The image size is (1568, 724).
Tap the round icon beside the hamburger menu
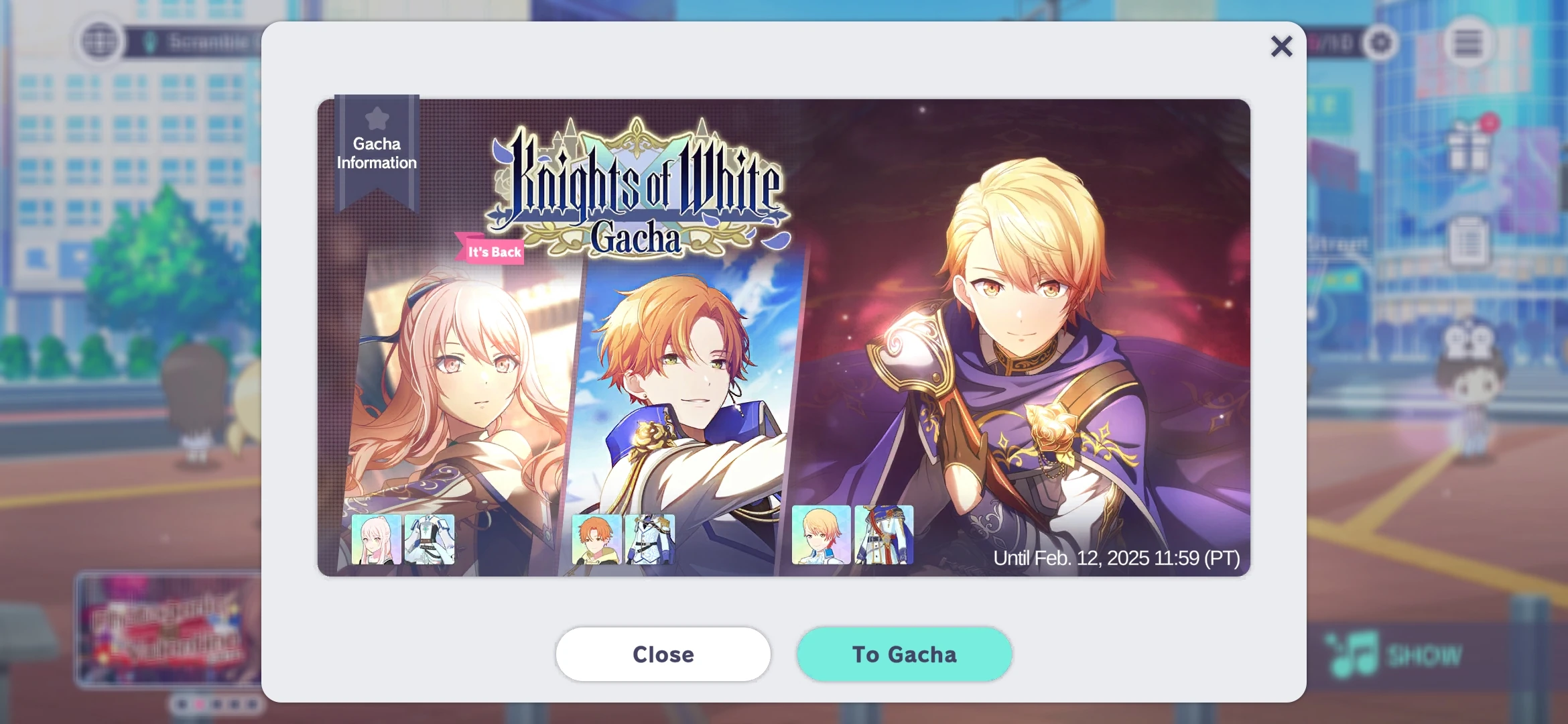point(1380,43)
